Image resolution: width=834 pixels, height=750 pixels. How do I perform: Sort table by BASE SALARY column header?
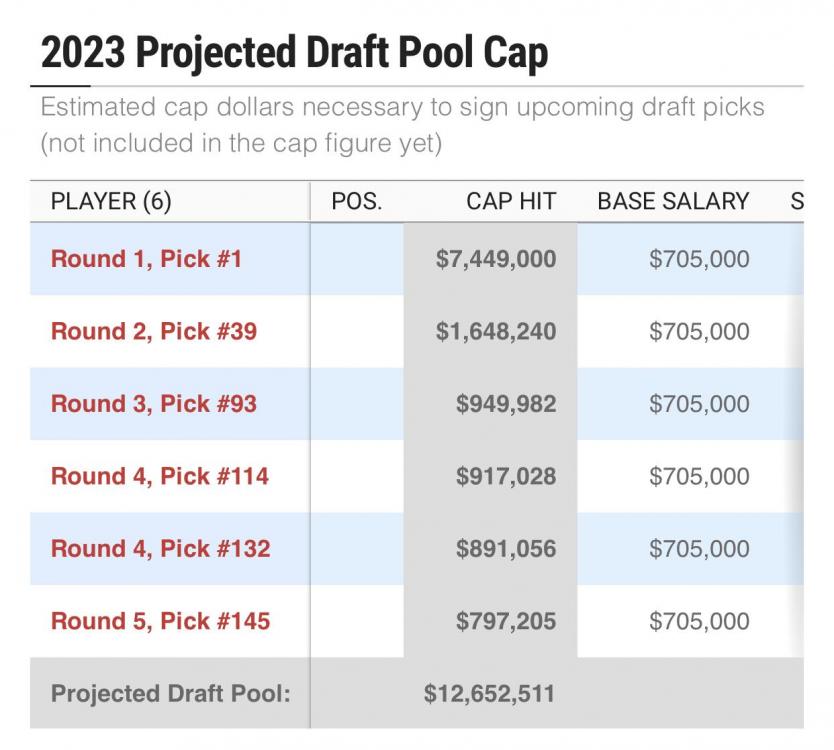coord(673,201)
